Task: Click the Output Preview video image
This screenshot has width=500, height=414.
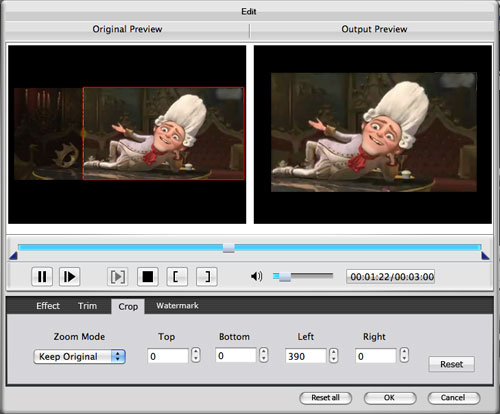Action: 374,132
